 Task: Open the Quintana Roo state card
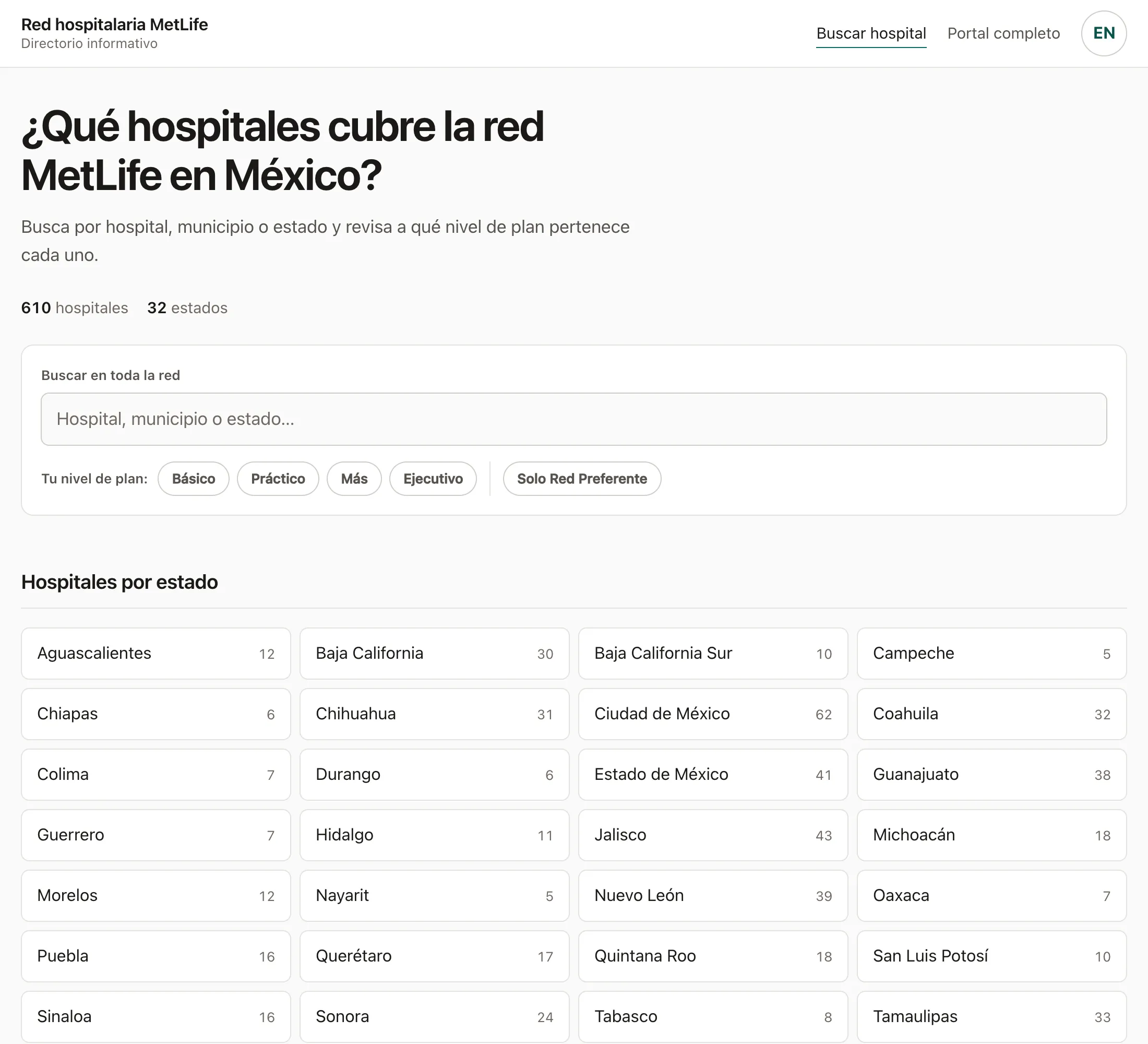[x=713, y=956]
